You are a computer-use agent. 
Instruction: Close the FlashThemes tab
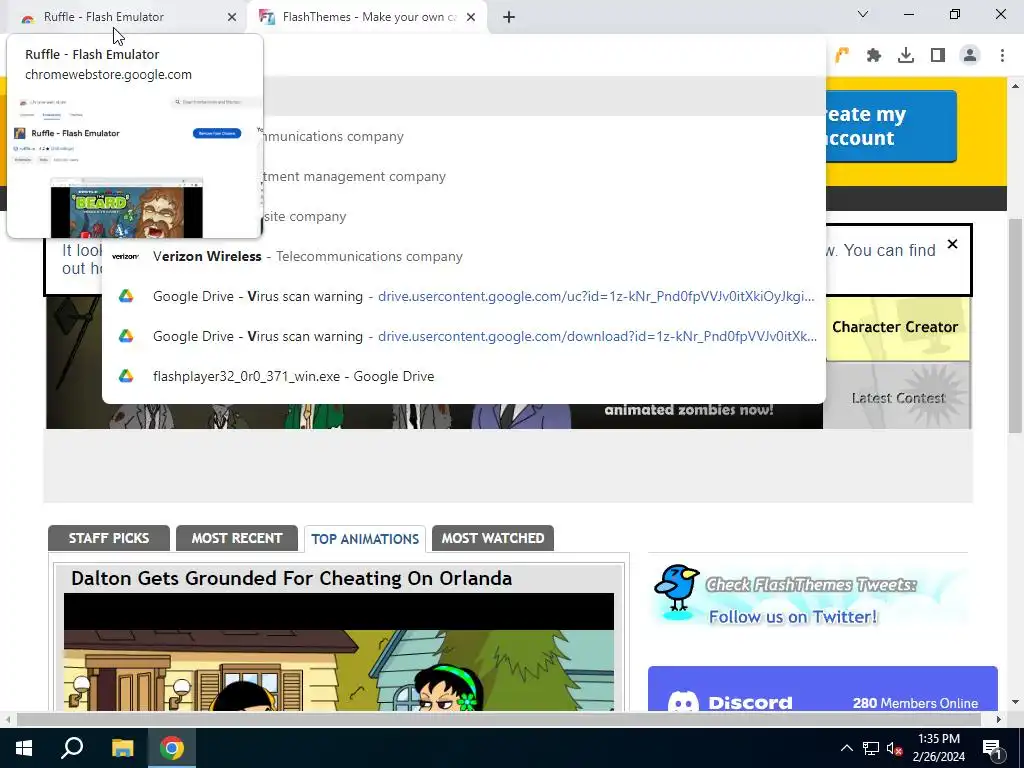[x=471, y=17]
